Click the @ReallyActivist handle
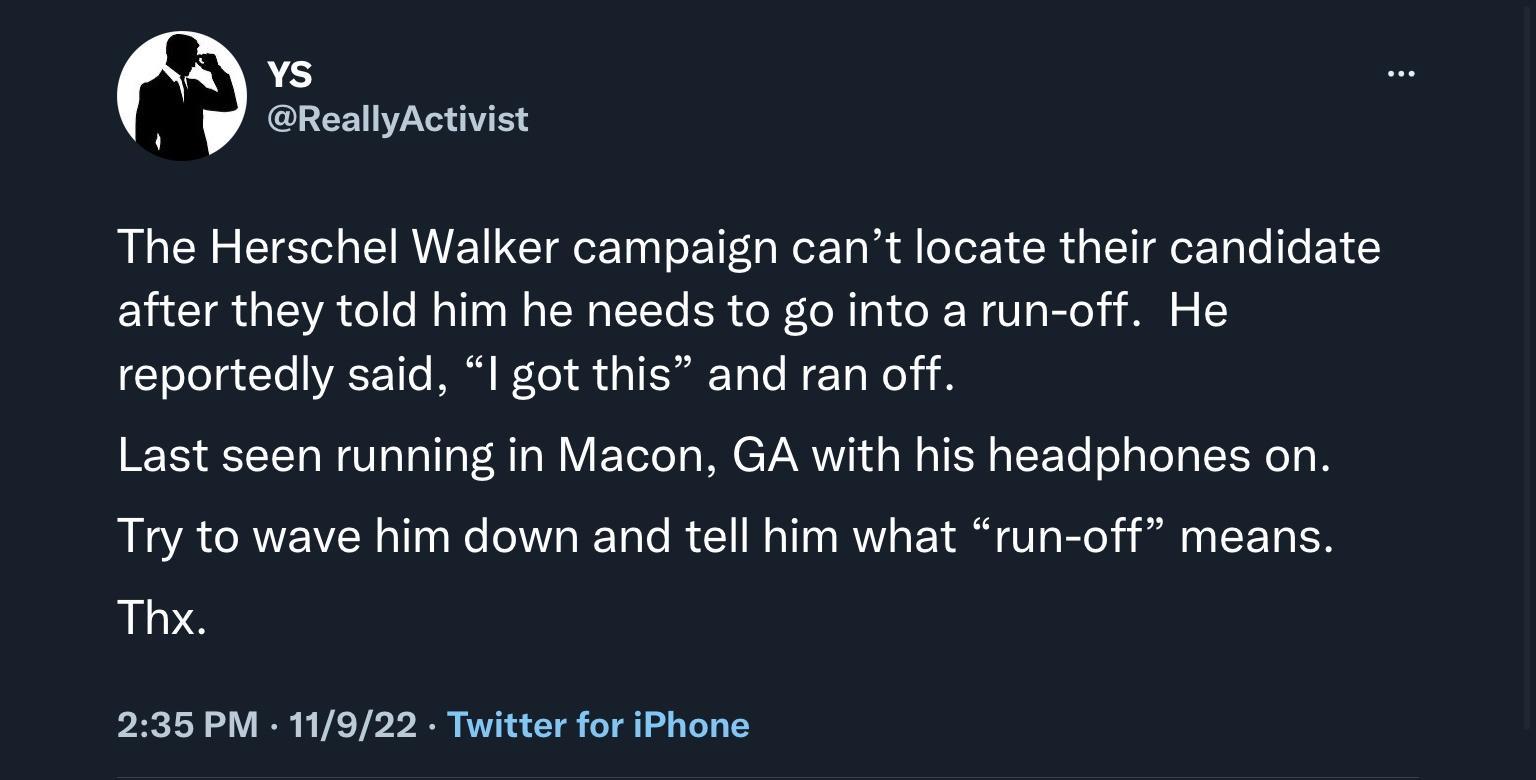 pos(397,119)
